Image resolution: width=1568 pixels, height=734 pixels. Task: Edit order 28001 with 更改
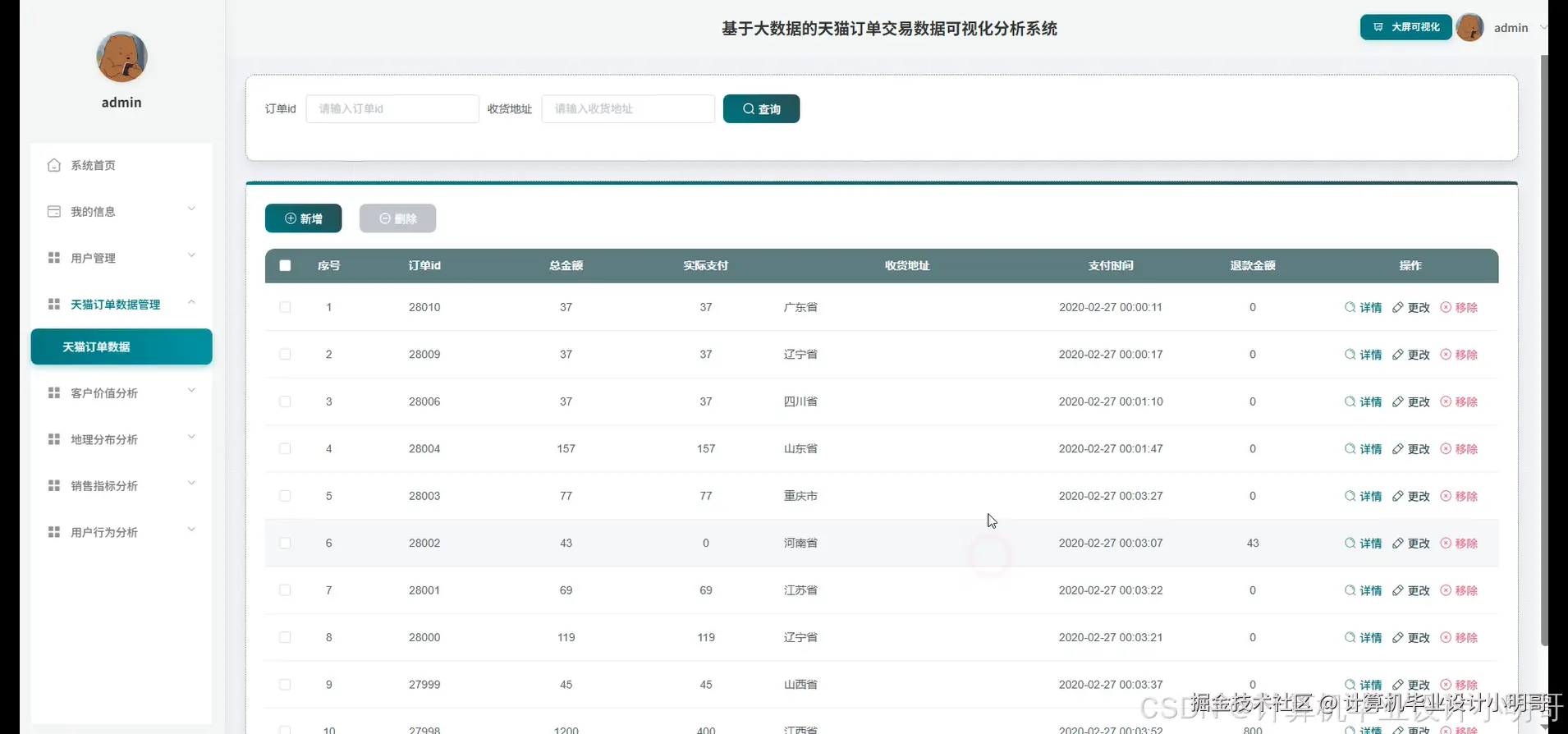click(1411, 590)
